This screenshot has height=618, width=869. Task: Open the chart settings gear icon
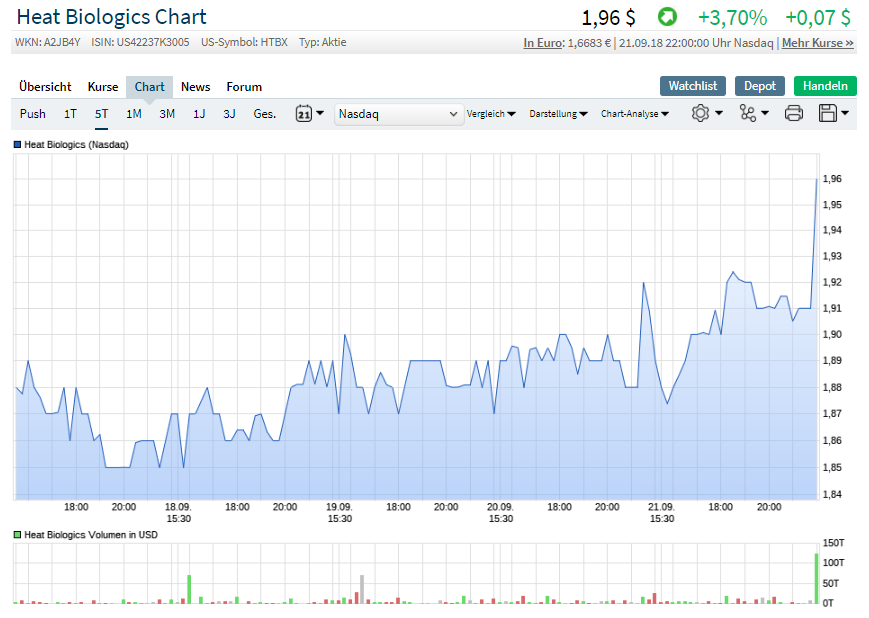pos(701,114)
